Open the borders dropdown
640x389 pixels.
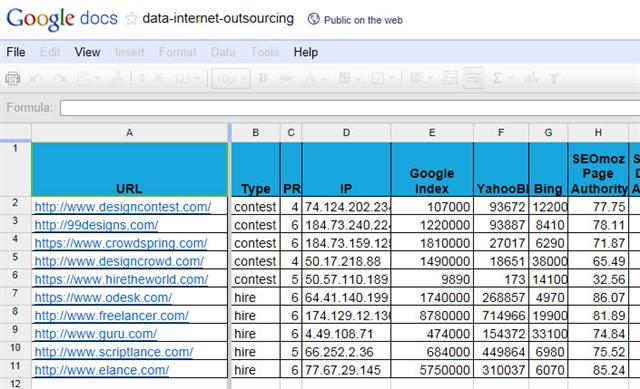click(382, 78)
